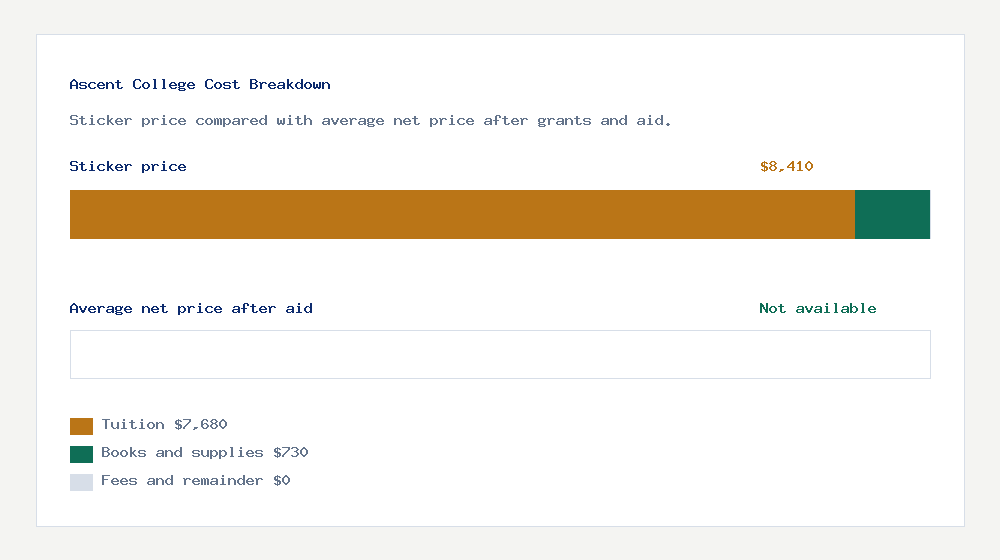
Task: Click the orange Tuition legend swatch
Action: 81,426
